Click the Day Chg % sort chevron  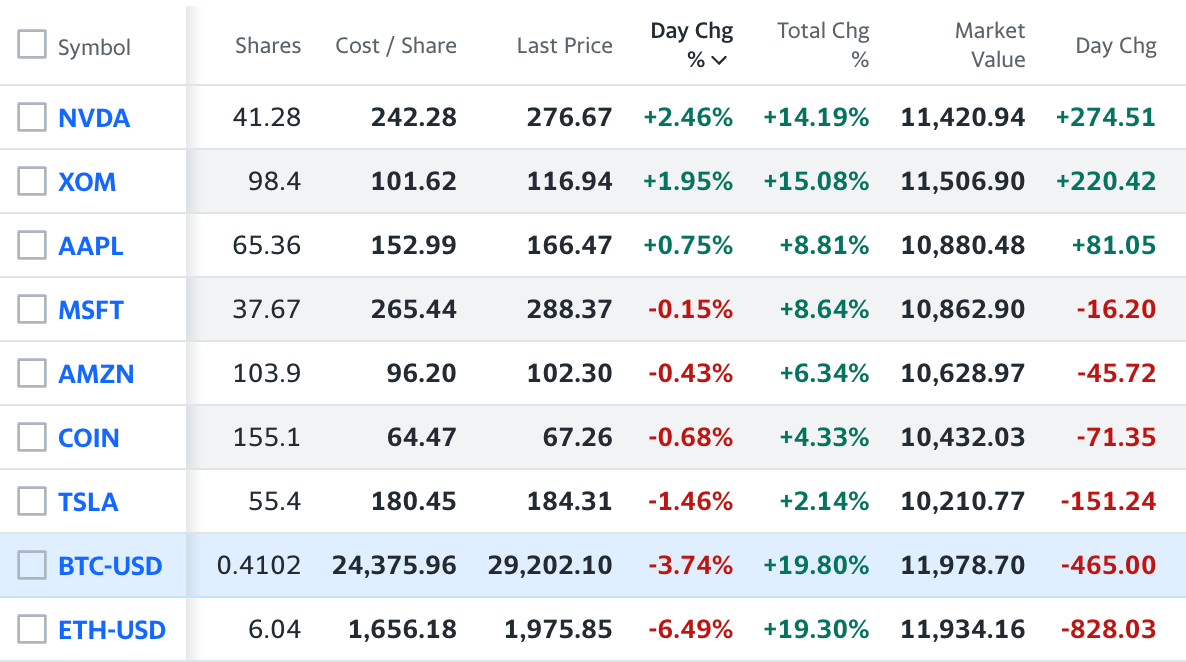click(720, 61)
